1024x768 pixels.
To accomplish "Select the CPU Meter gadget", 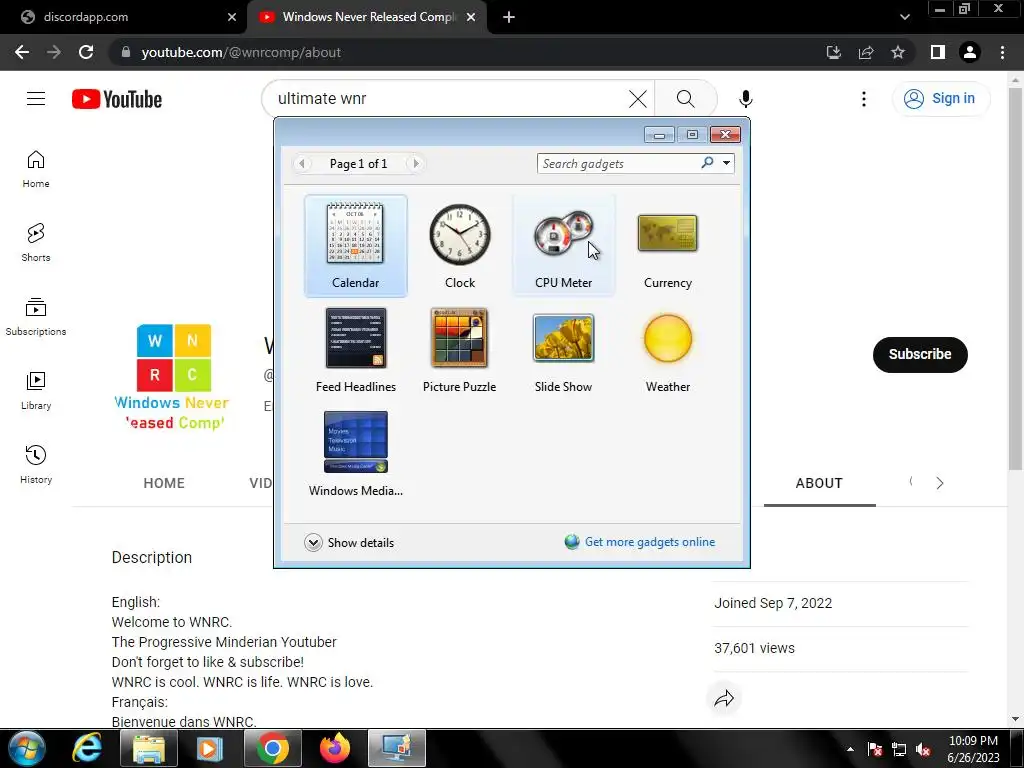I will pos(564,246).
